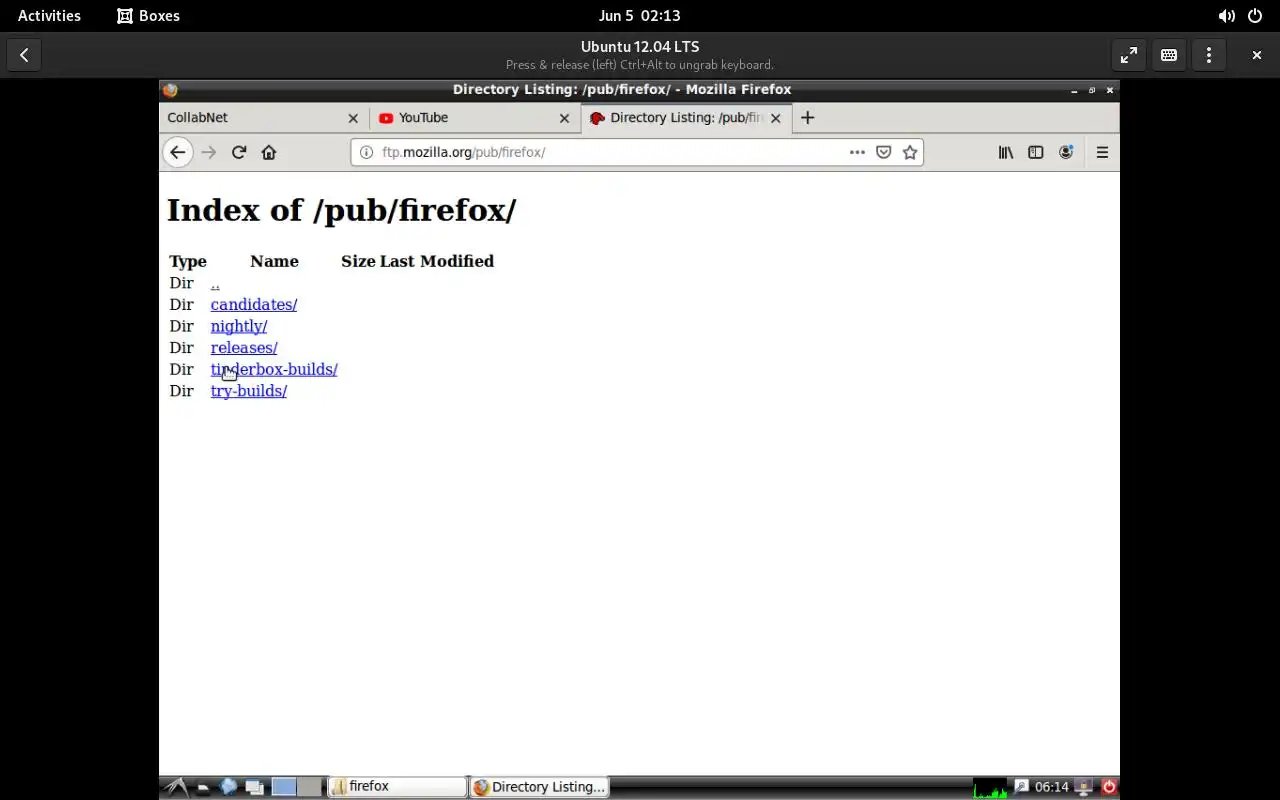The image size is (1280, 800).
Task: Open the Firefox home page
Action: point(268,152)
